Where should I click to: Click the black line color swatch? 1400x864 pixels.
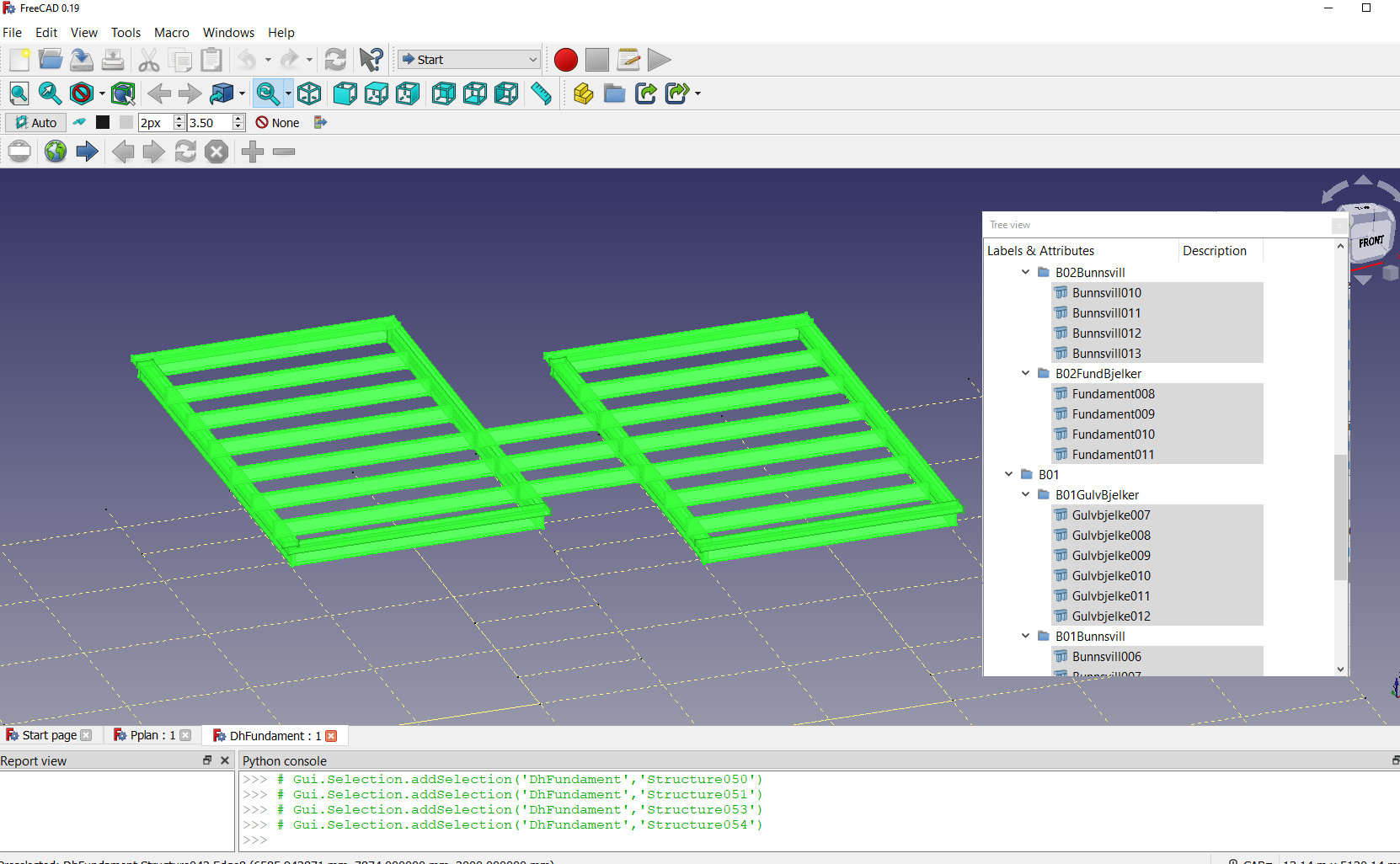[103, 123]
